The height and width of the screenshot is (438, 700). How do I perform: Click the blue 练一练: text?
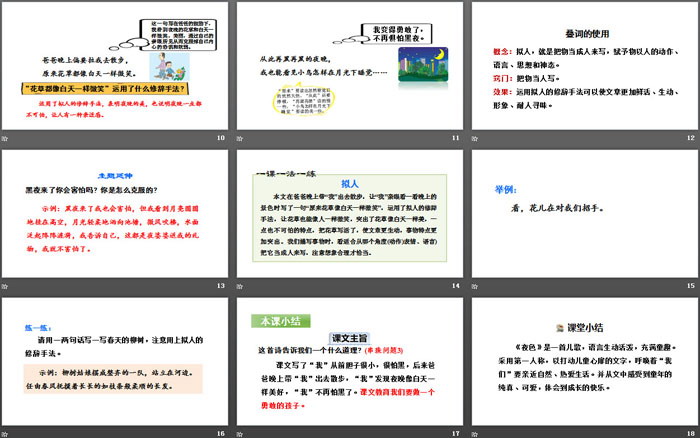[x=38, y=328]
